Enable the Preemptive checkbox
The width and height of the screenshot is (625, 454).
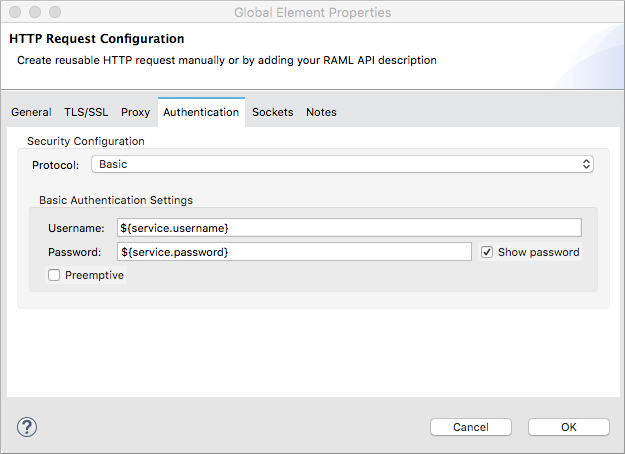(54, 275)
